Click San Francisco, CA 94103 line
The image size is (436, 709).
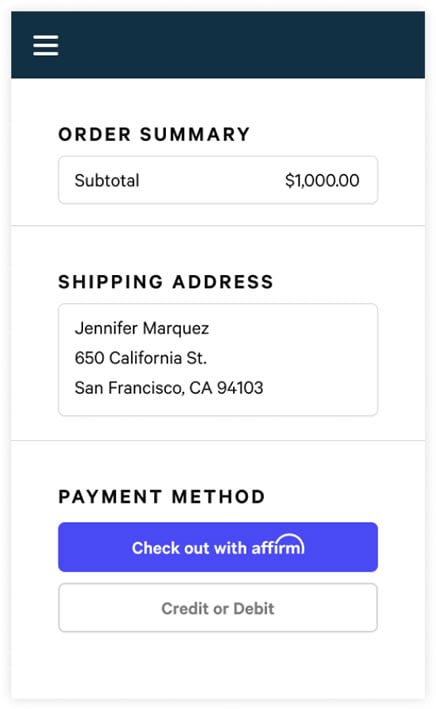(x=169, y=388)
